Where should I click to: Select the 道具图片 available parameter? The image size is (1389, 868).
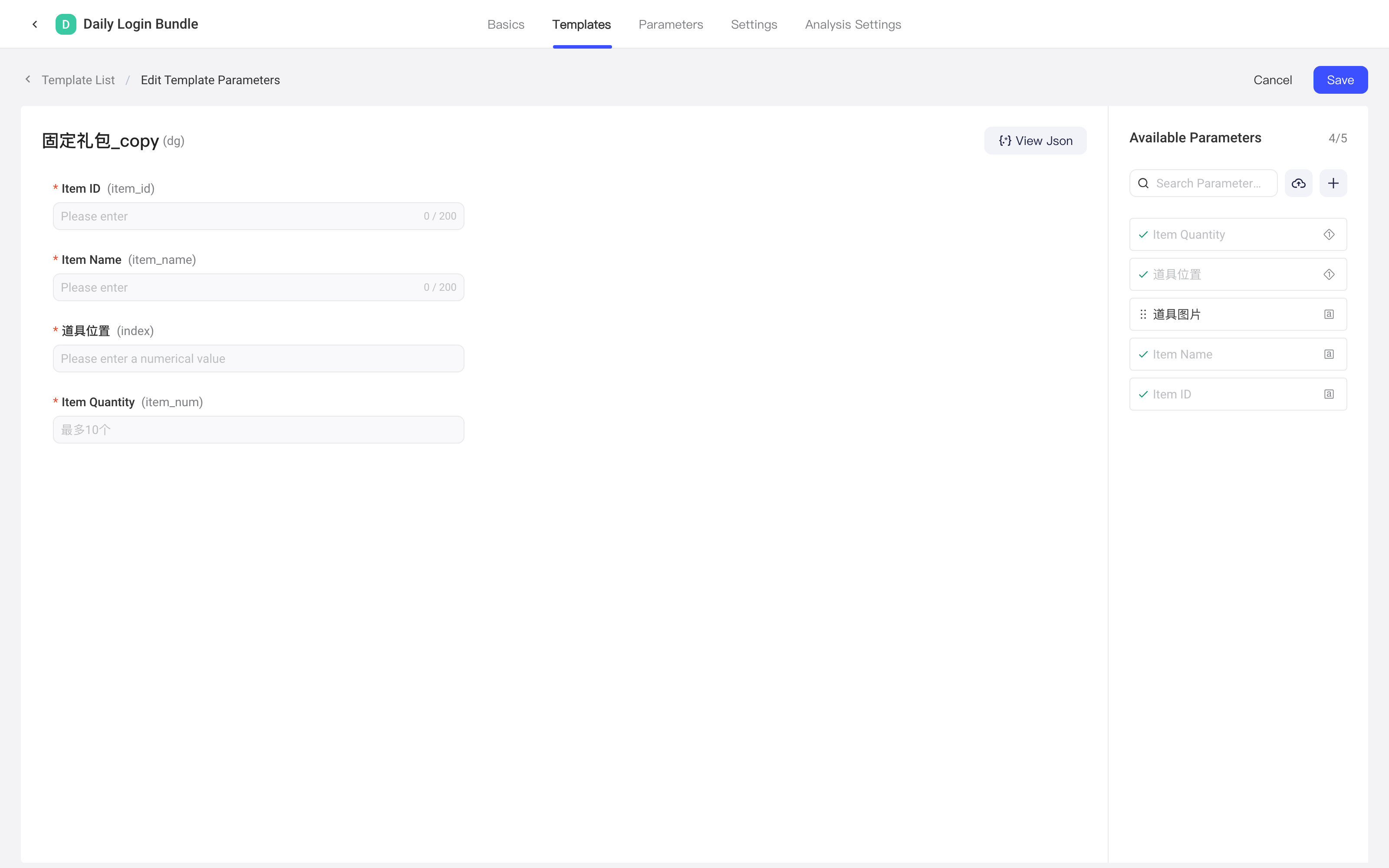click(x=1238, y=314)
